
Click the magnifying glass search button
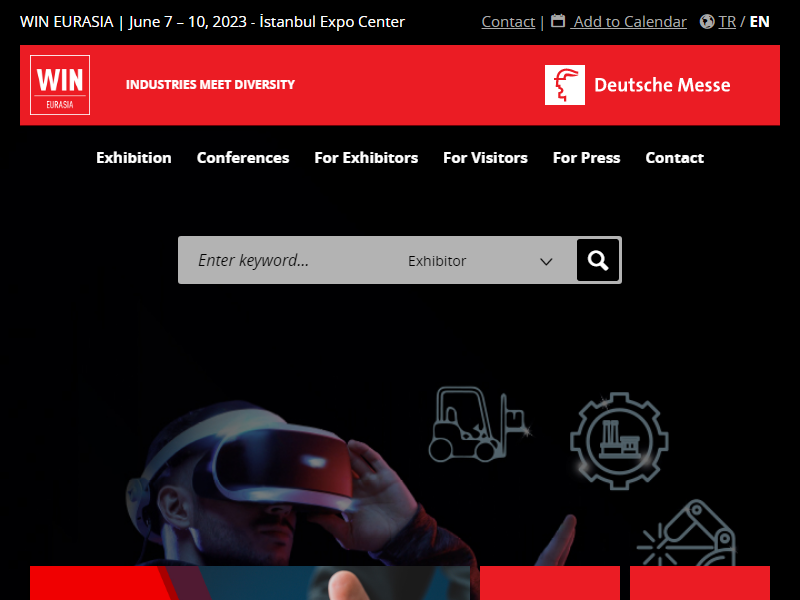click(x=598, y=260)
